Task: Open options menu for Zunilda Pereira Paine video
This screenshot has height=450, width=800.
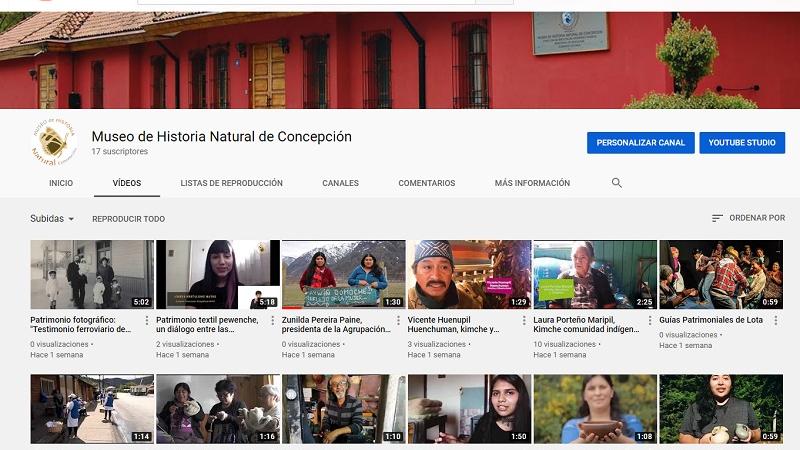Action: (x=398, y=320)
